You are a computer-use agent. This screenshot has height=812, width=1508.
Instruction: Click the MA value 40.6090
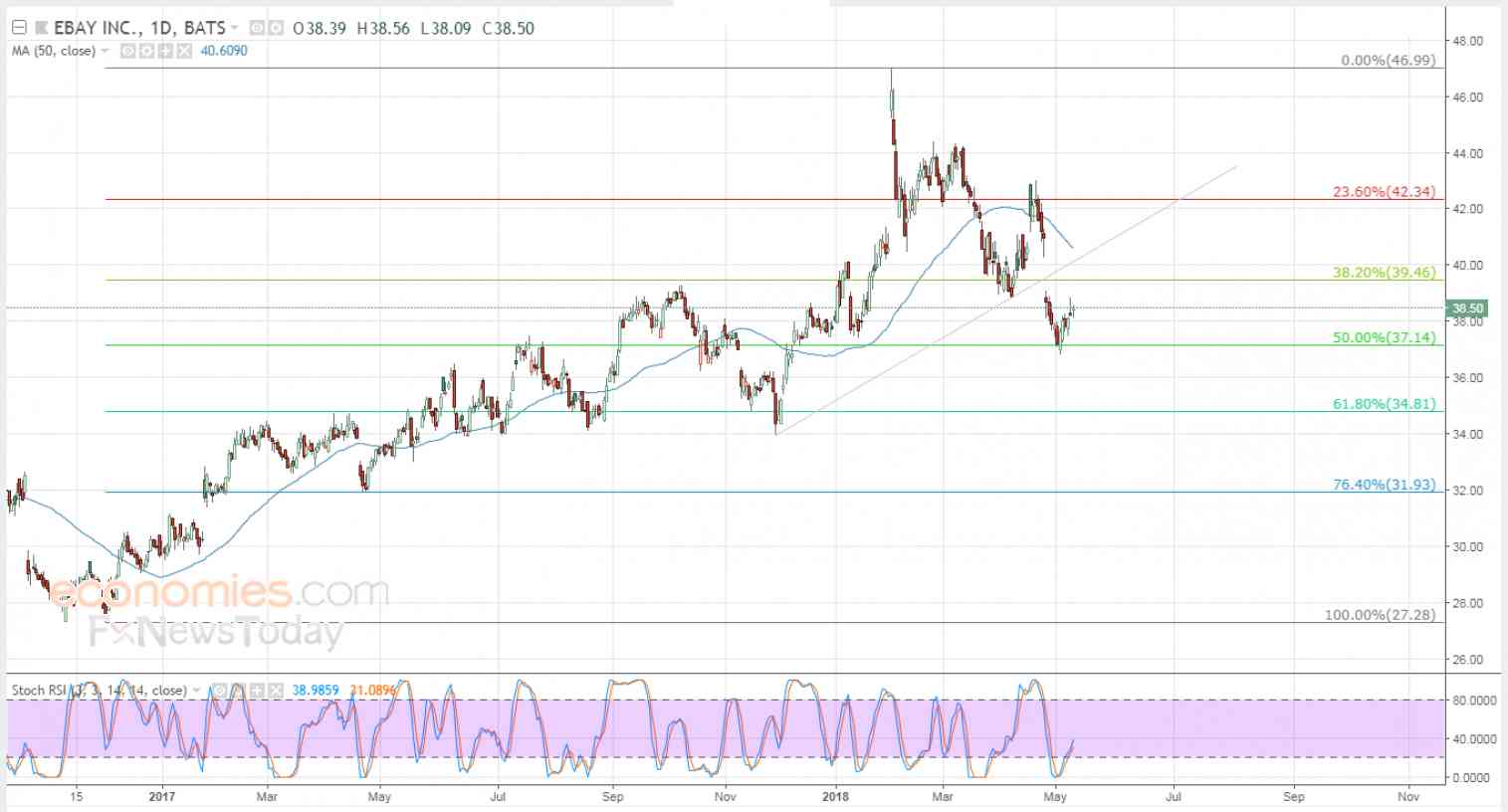pos(224,51)
